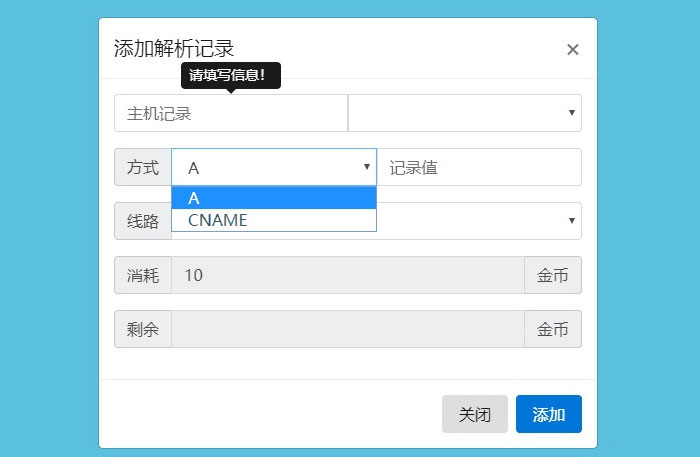The height and width of the screenshot is (457, 700).
Task: Close the dialog with the X icon
Action: (x=573, y=49)
